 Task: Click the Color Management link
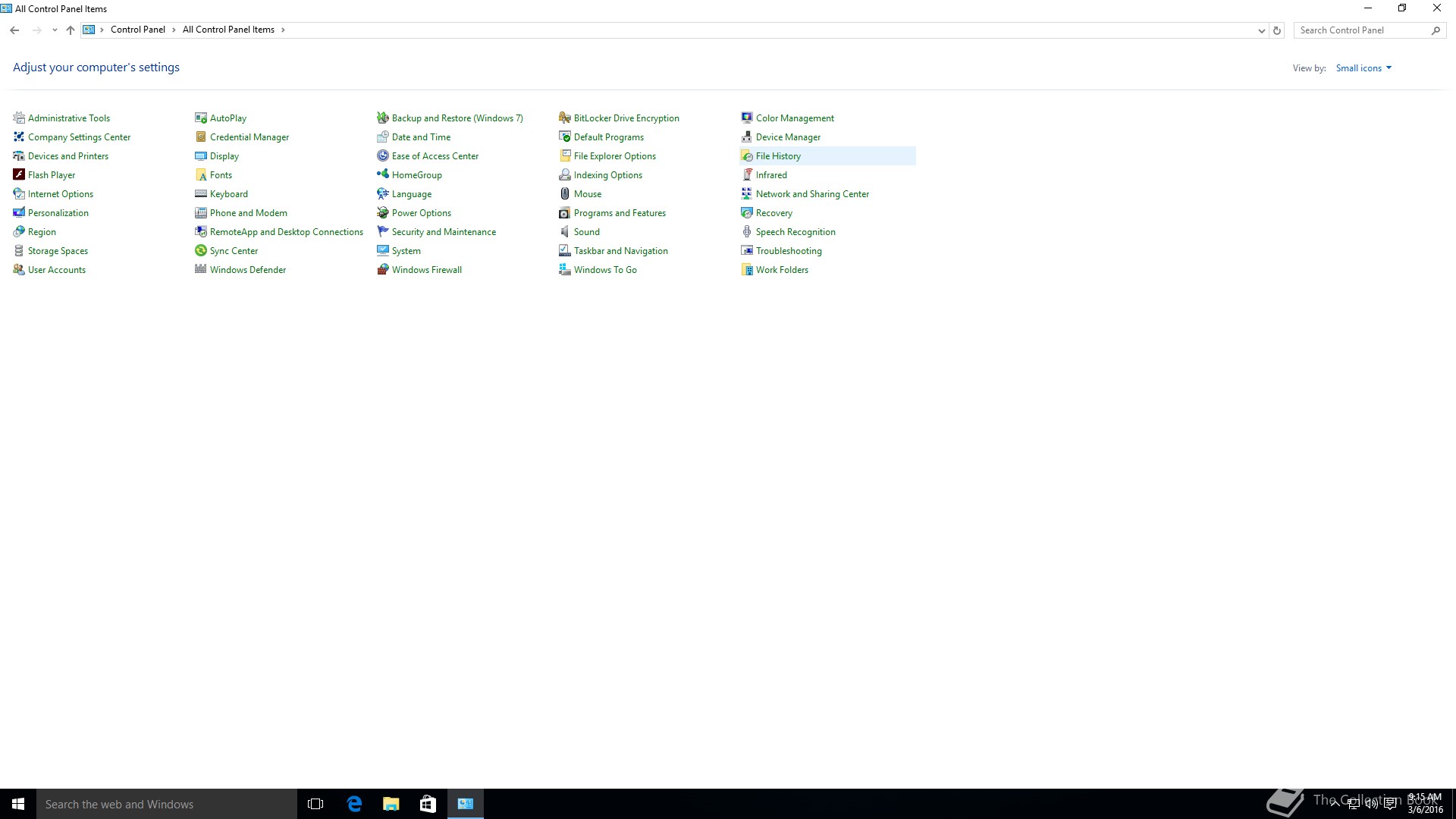click(795, 118)
